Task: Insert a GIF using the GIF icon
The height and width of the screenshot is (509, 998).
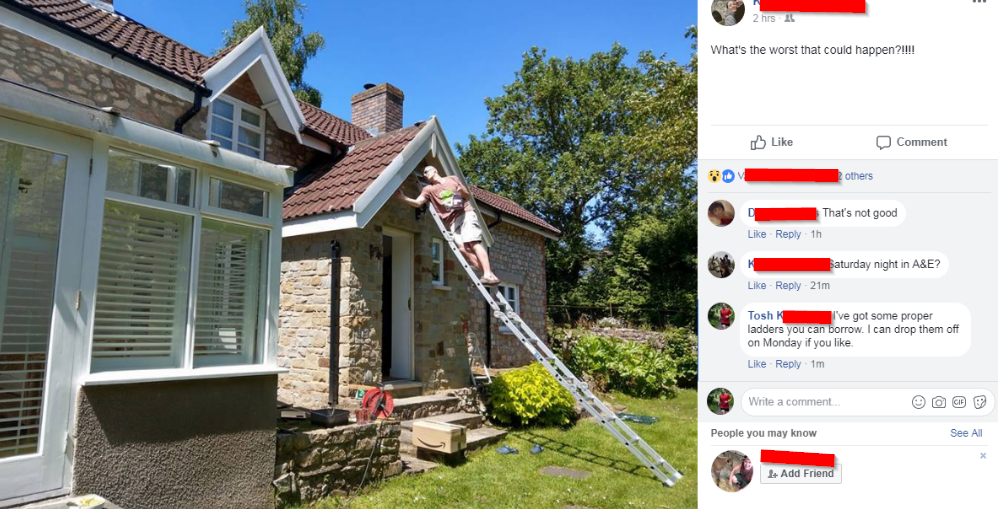Action: [x=959, y=401]
